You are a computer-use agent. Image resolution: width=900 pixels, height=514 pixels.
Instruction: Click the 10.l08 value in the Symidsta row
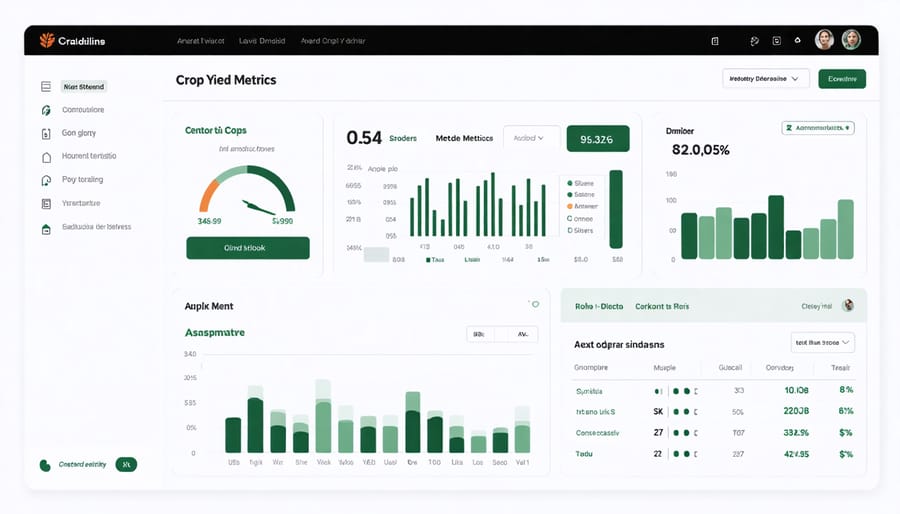(796, 390)
